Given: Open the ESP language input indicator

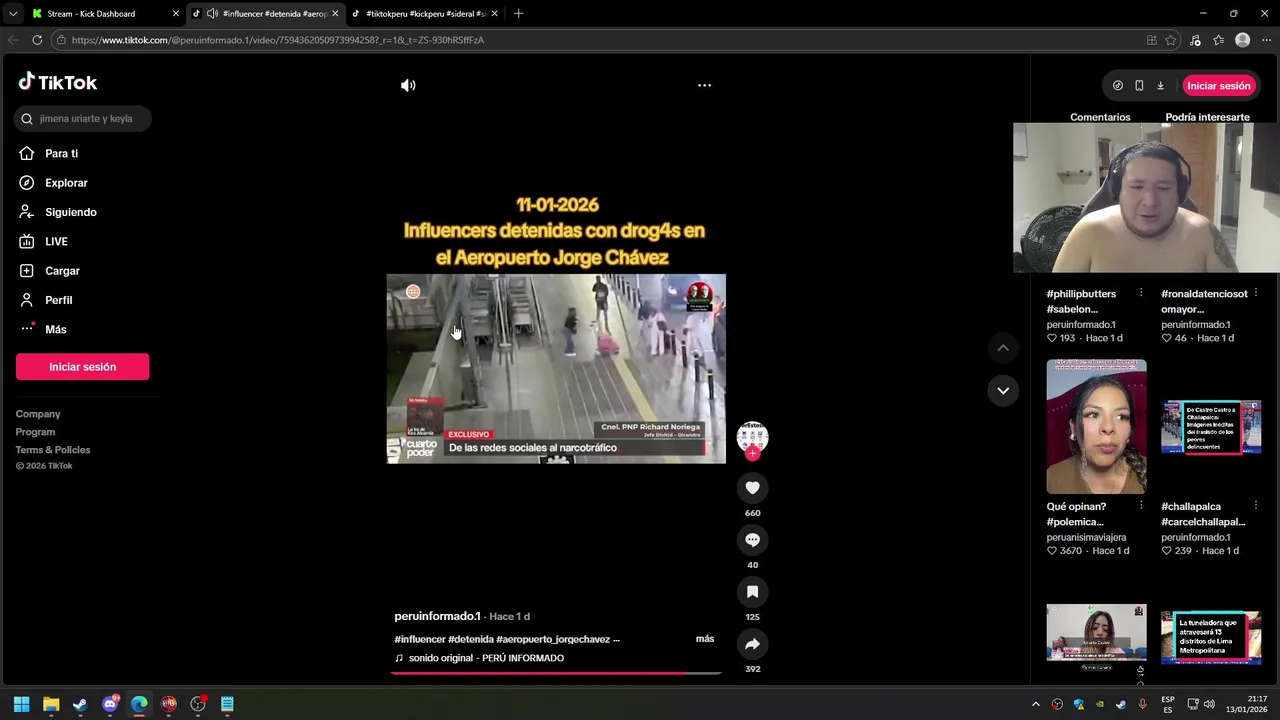Looking at the screenshot, I should [1168, 704].
